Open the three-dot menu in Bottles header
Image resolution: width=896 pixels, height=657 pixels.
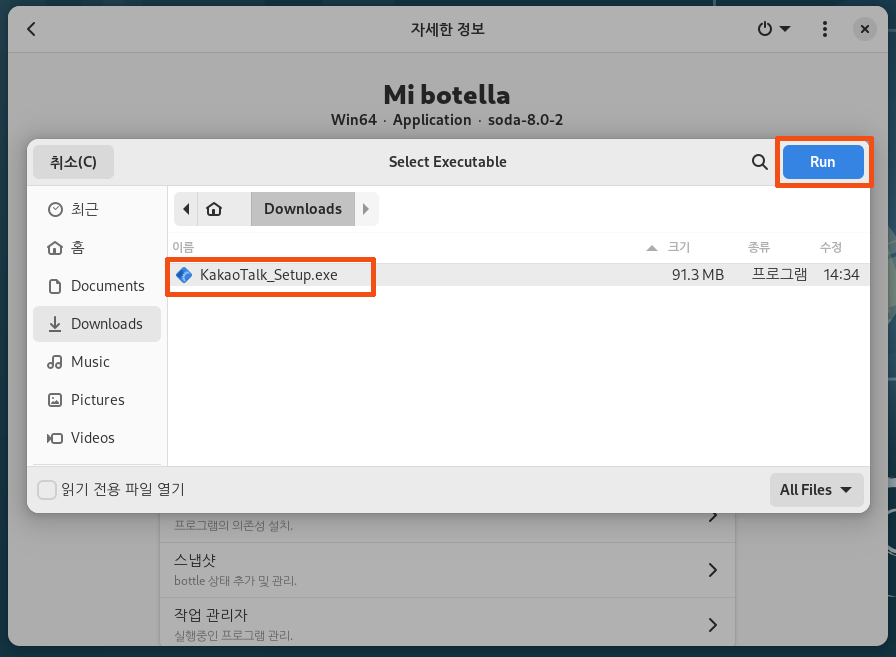825,29
